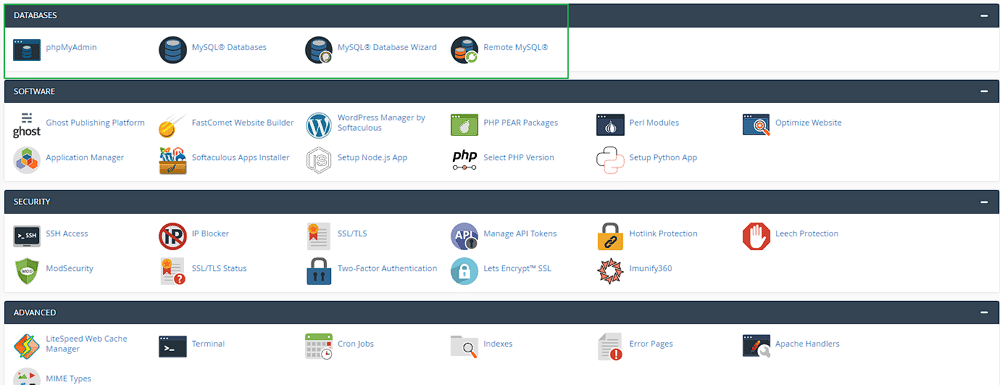Open the LiteSpeed Web Cache Manager icon
This screenshot has width=1000, height=385.
point(26,346)
